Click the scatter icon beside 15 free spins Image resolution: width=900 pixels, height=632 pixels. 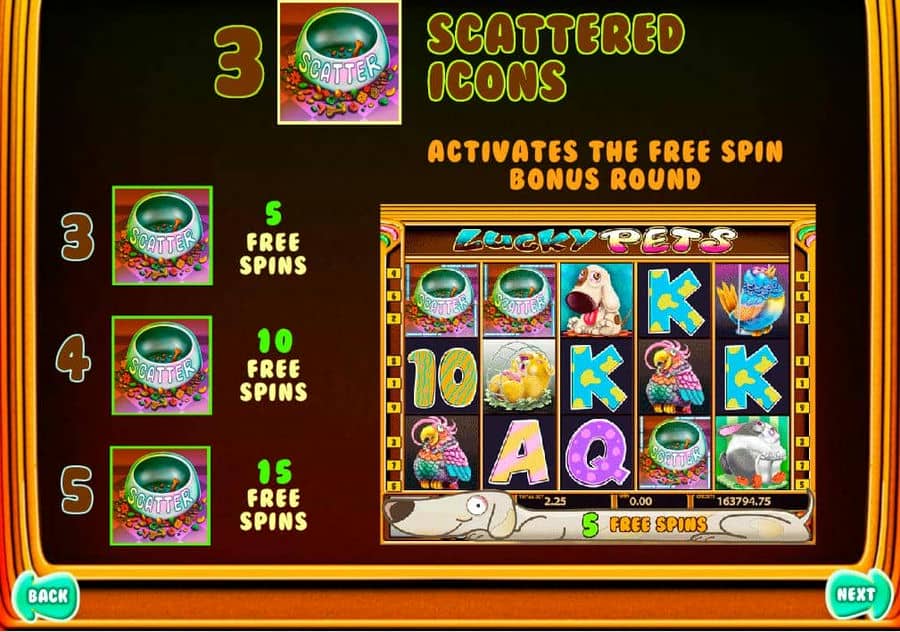[161, 495]
